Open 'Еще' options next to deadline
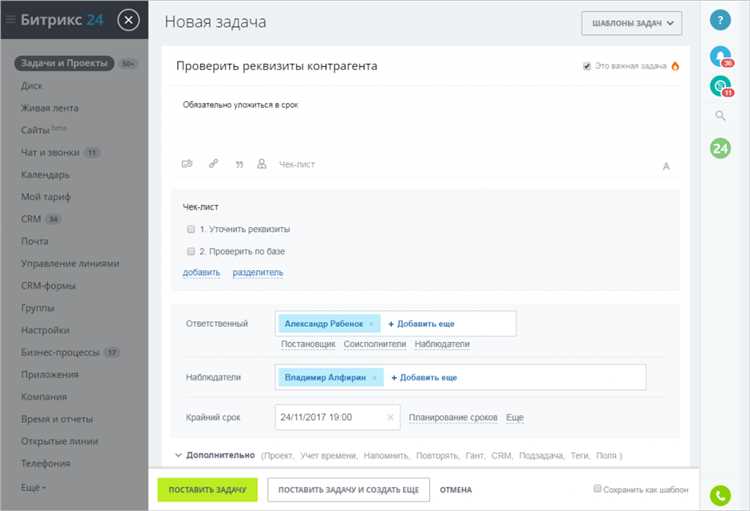Screen dimensions: 750x511 pos(515,418)
